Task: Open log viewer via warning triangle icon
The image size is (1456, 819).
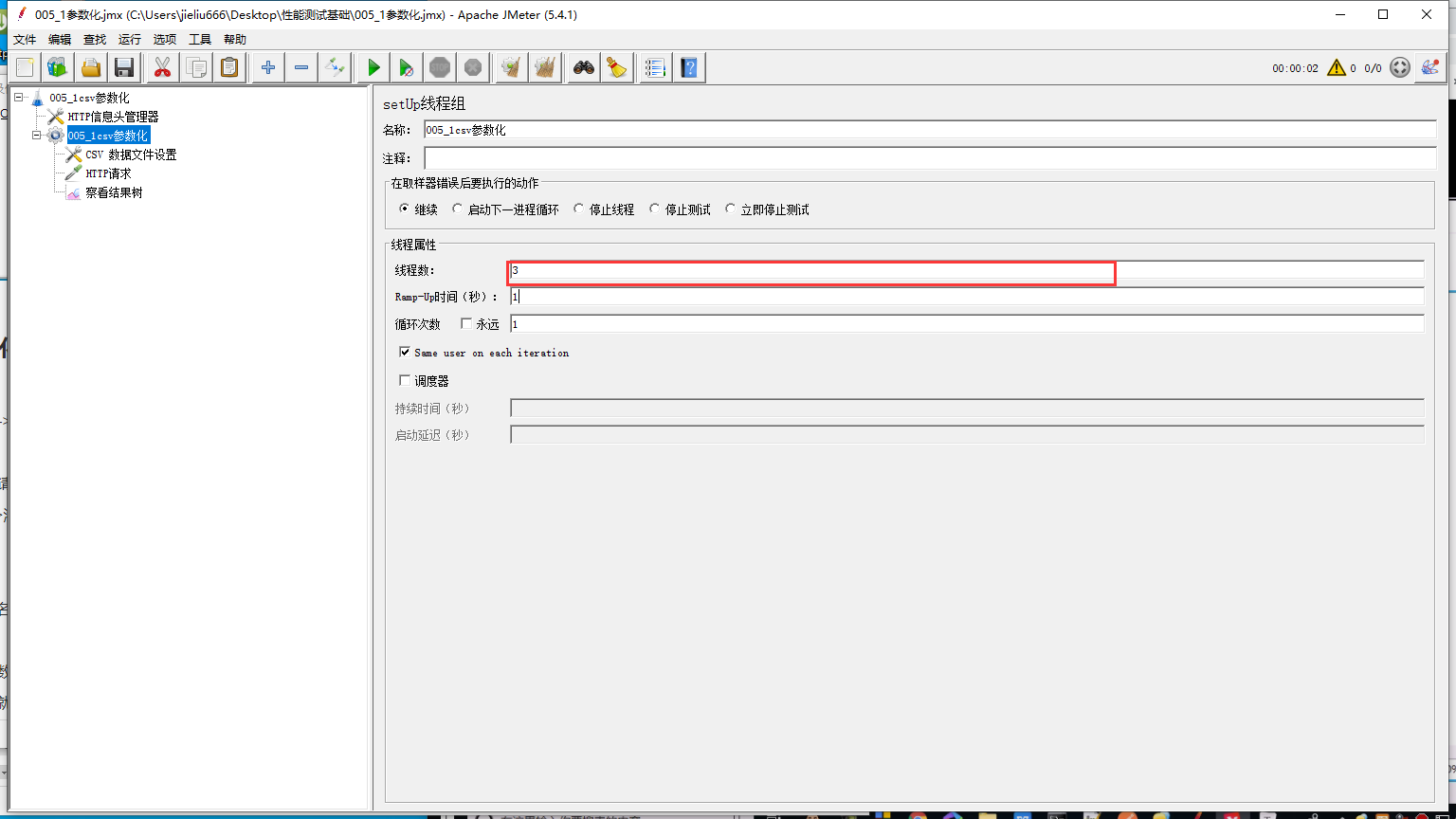Action: (1337, 67)
